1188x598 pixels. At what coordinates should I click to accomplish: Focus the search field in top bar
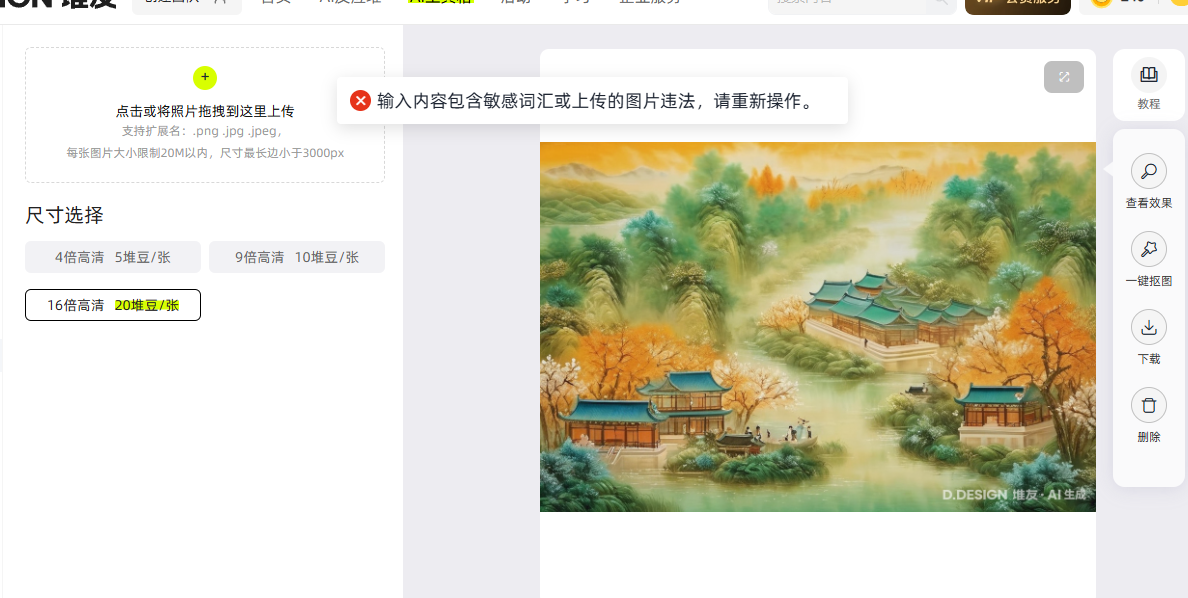858,4
